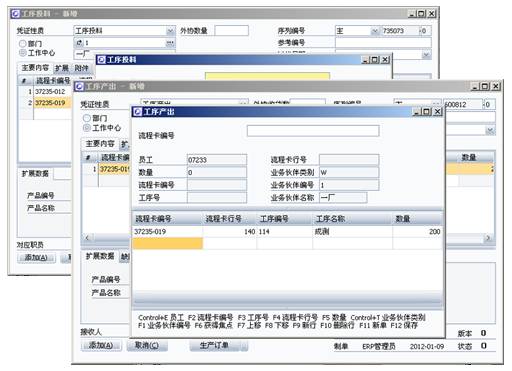Screen dimensions: 512x371
Task: Open the ellipsis browse button in the 工序投料 - 新增 window
Action: [170, 43]
